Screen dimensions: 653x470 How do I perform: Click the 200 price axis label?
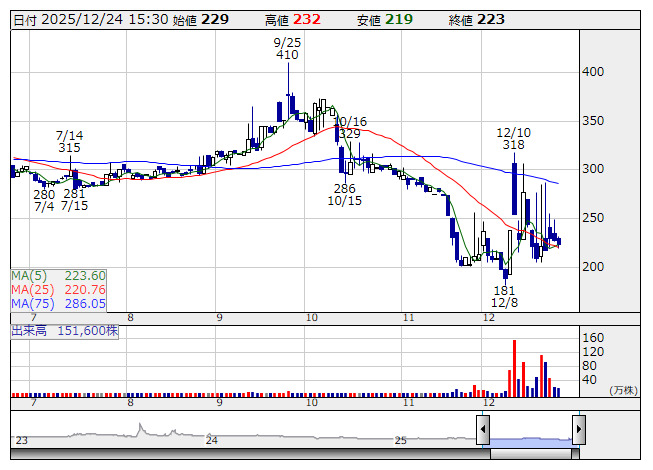(593, 266)
